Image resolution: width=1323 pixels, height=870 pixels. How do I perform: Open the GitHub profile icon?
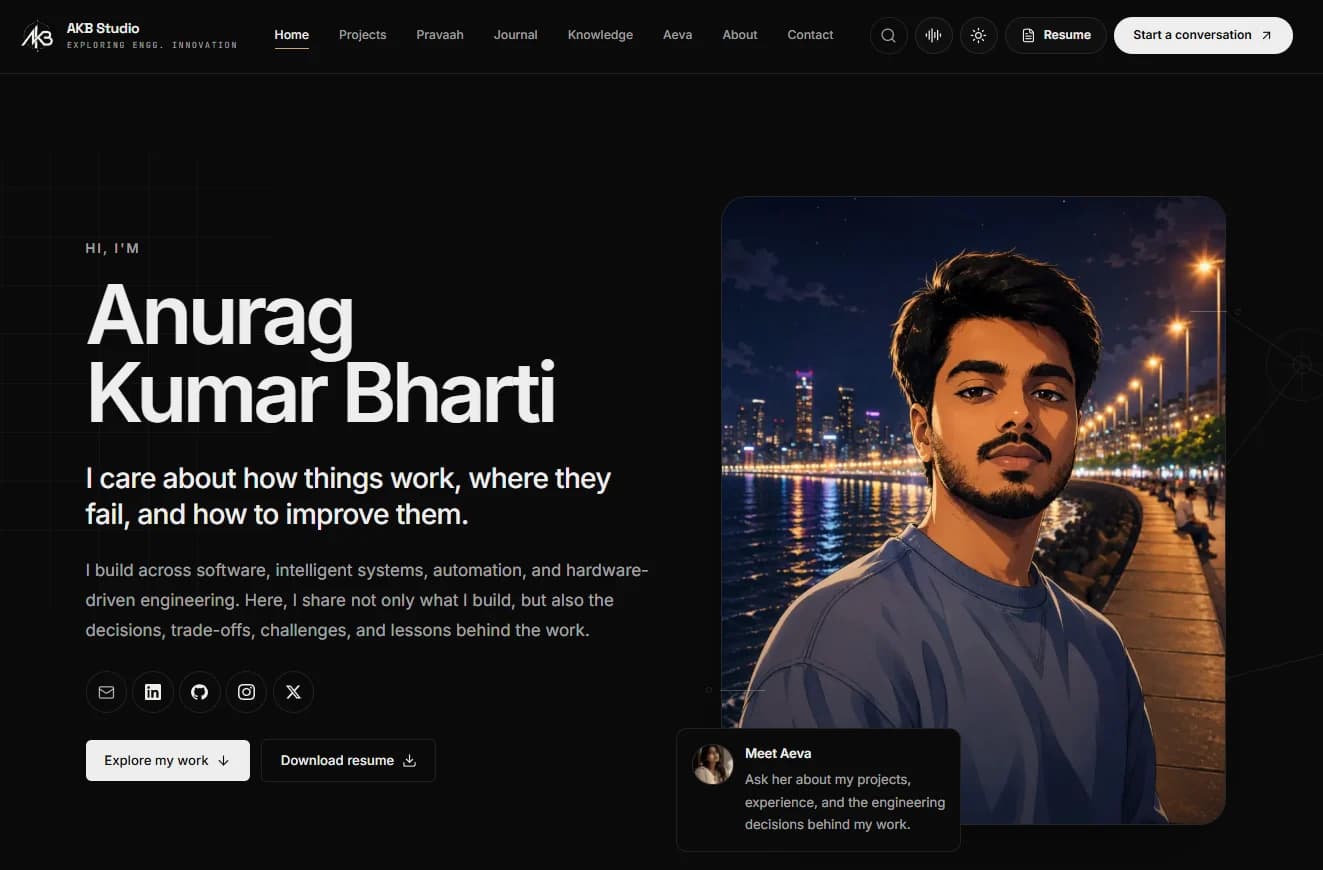(200, 692)
